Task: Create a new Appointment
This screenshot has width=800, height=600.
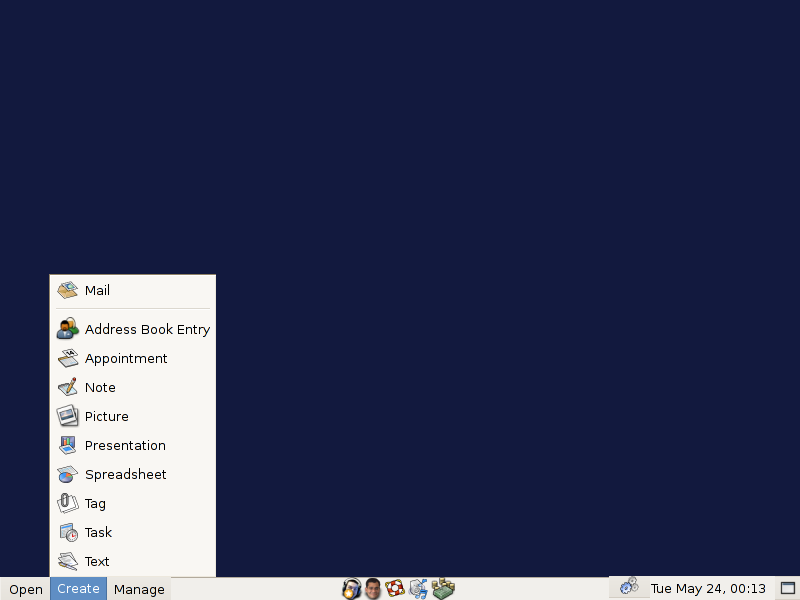Action: click(x=126, y=358)
